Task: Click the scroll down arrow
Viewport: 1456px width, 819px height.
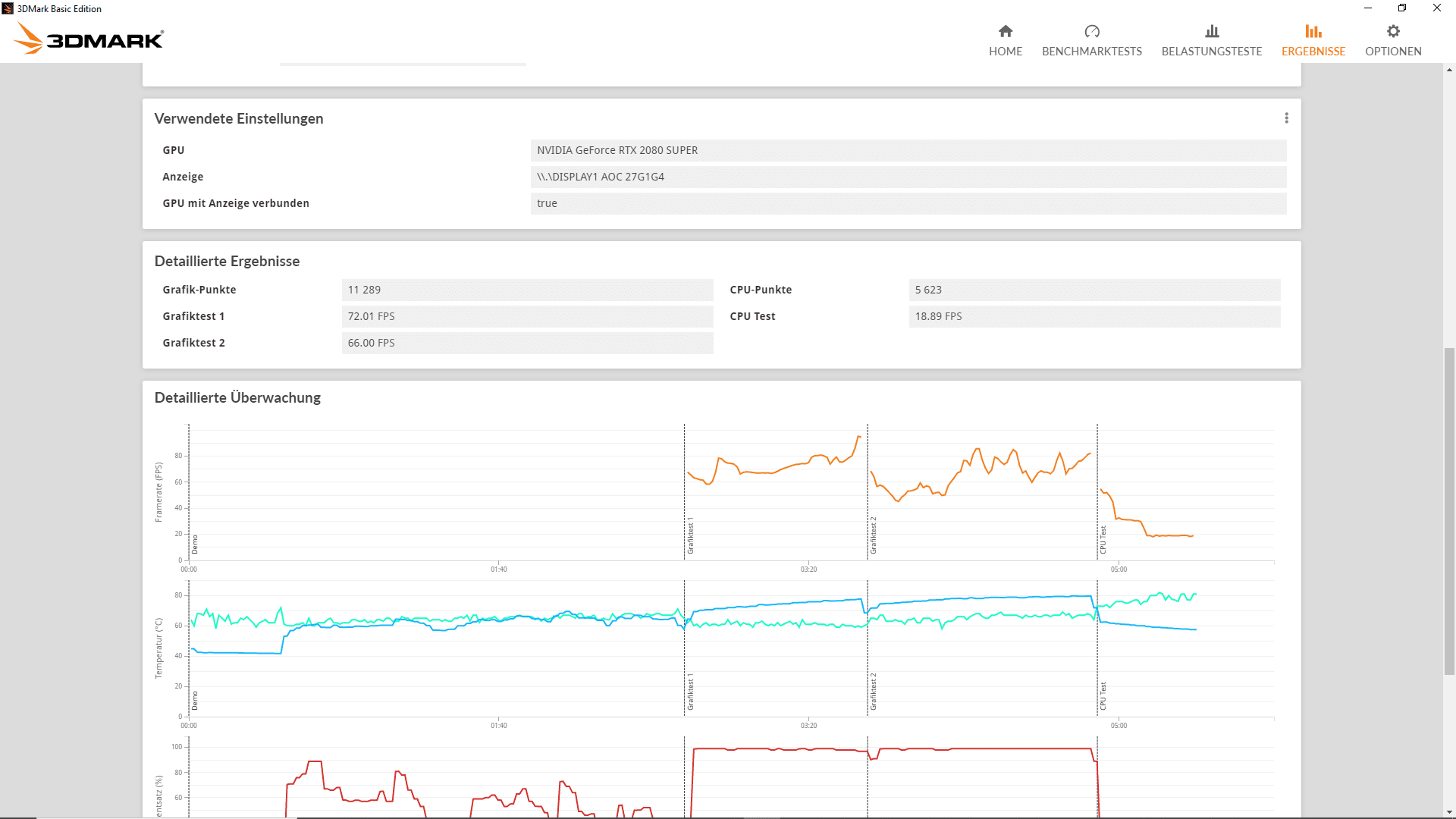Action: (x=1449, y=812)
